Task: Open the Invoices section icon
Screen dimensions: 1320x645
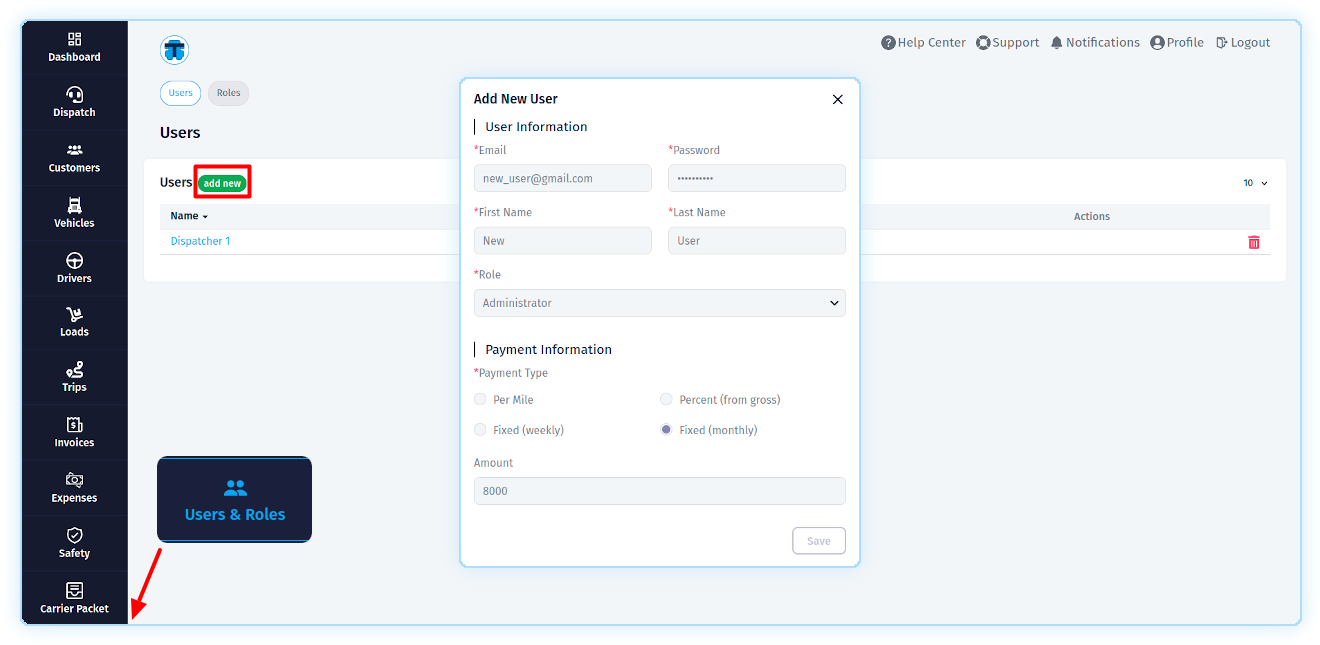Action: point(74,425)
